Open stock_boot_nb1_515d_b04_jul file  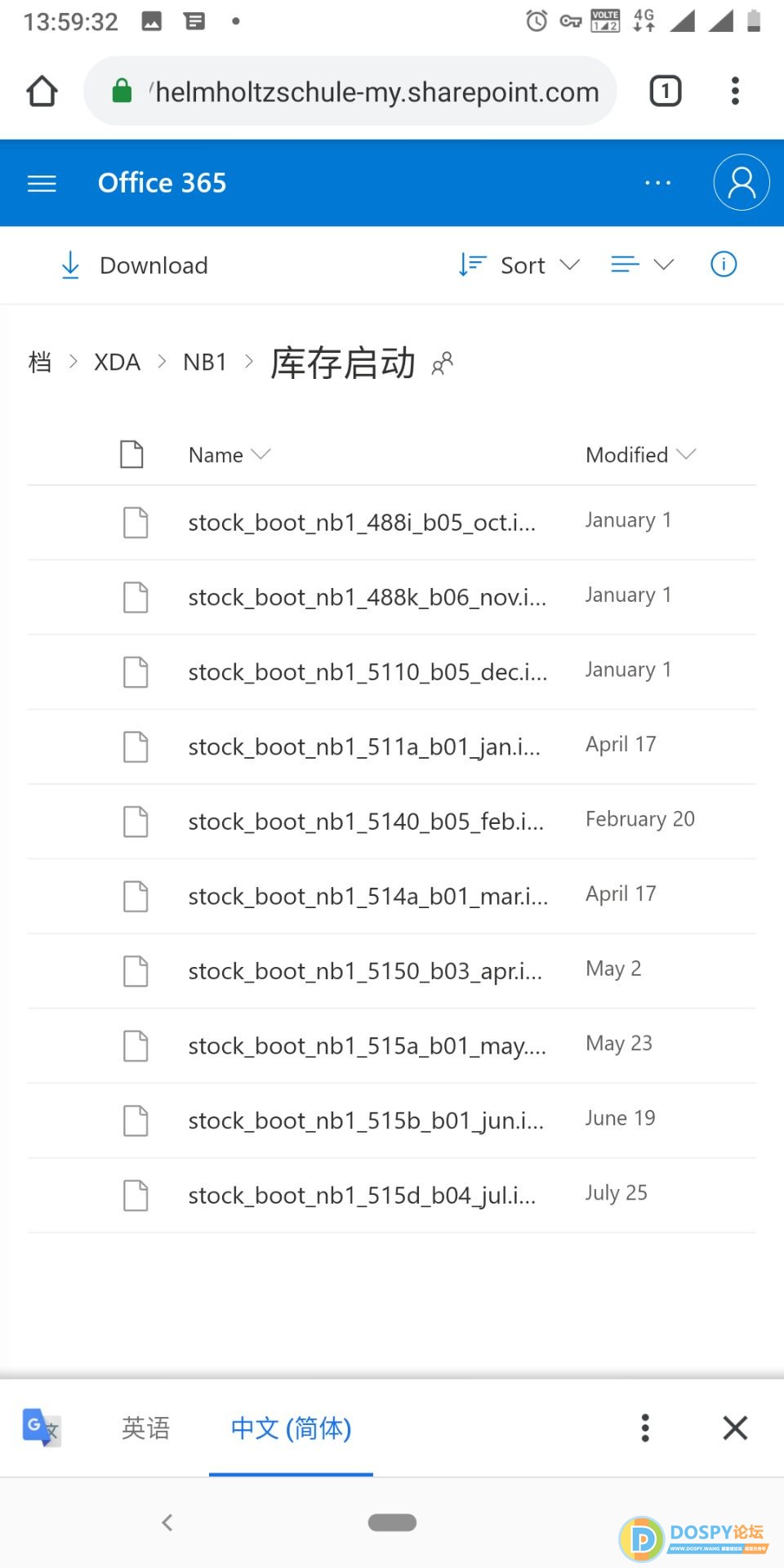tap(362, 1196)
